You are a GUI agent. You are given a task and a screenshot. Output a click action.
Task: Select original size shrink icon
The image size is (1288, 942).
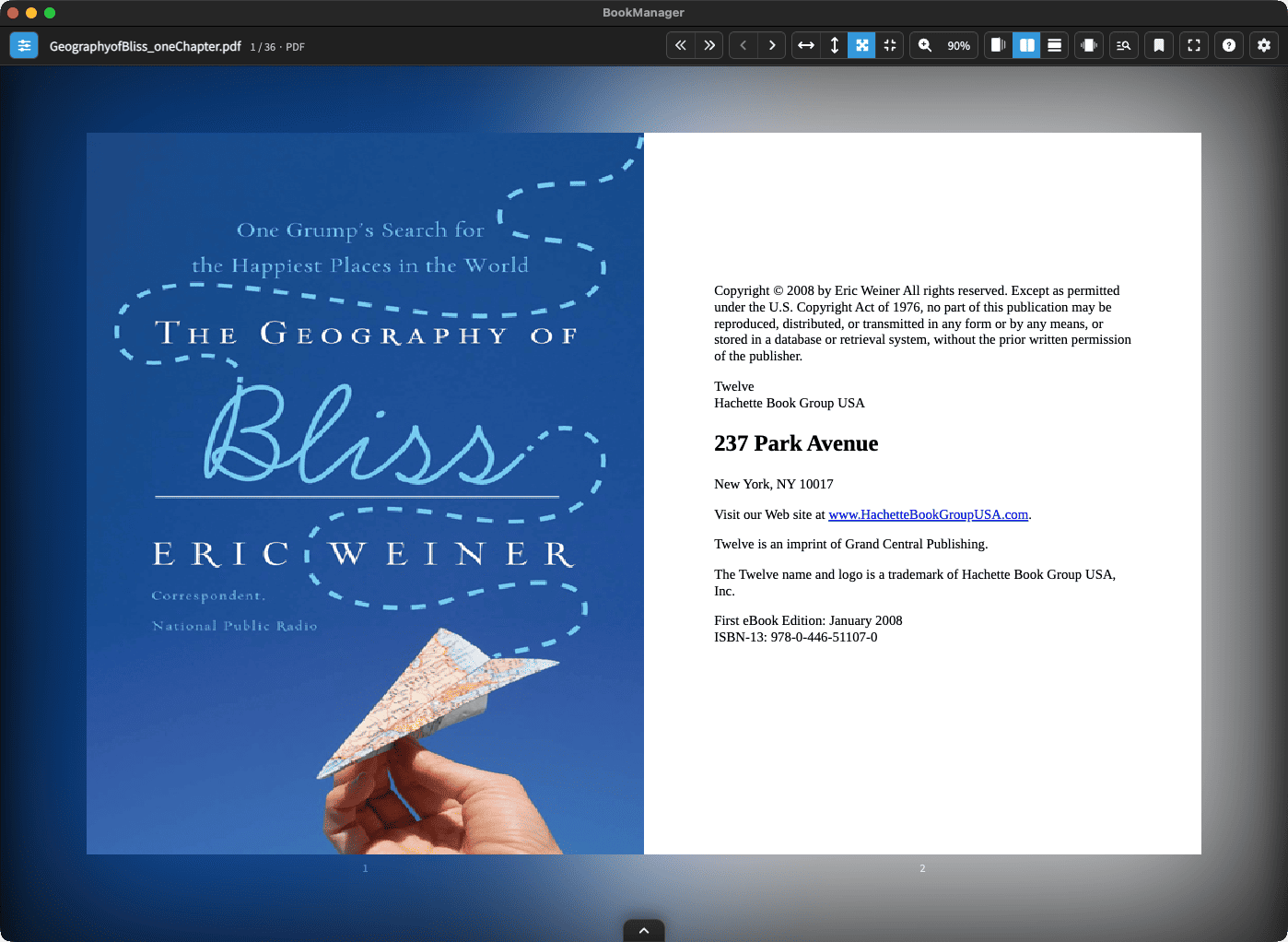[x=890, y=45]
